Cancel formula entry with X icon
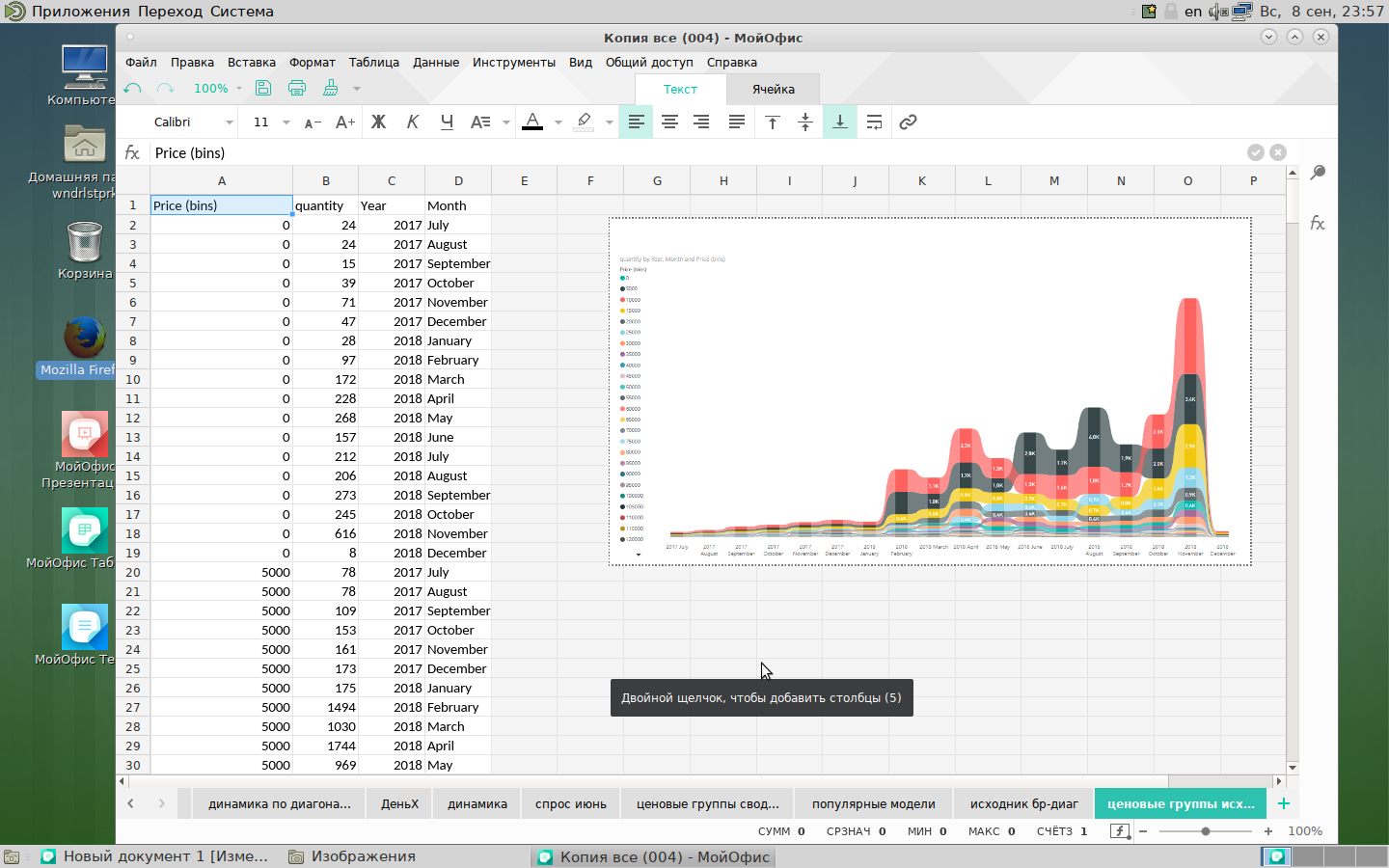This screenshot has width=1389, height=868. click(1278, 152)
